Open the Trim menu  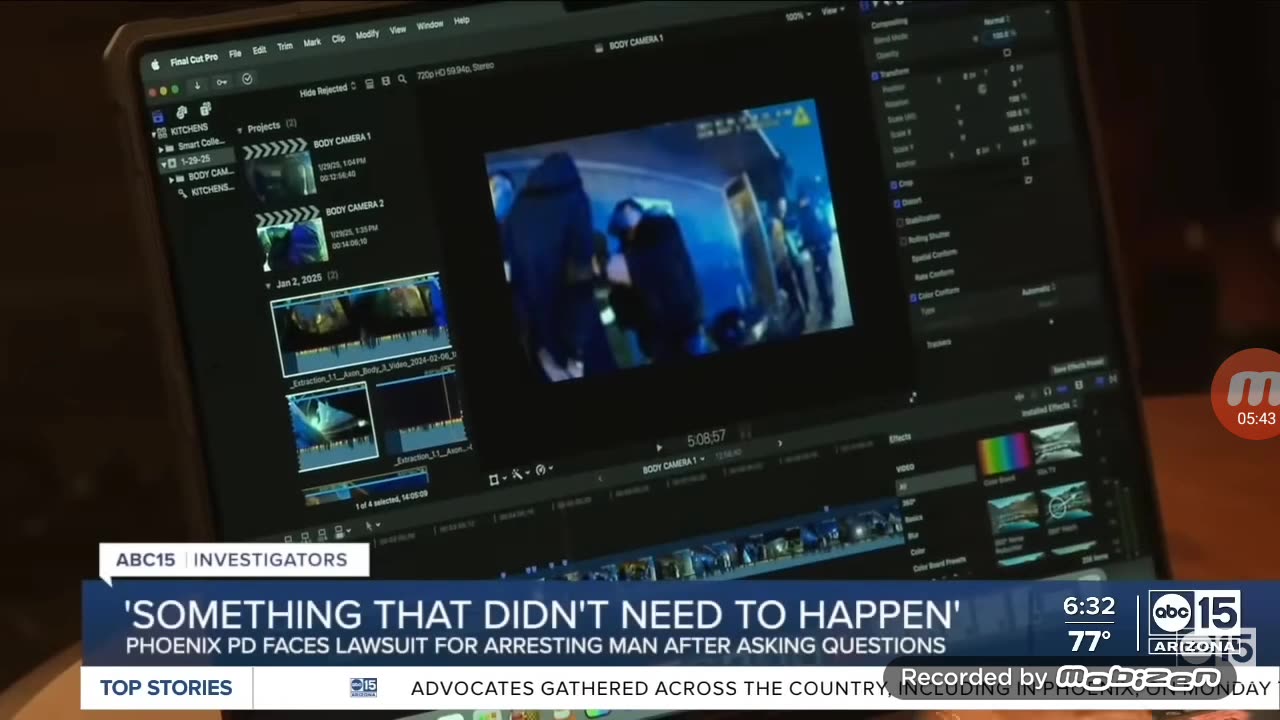285,46
